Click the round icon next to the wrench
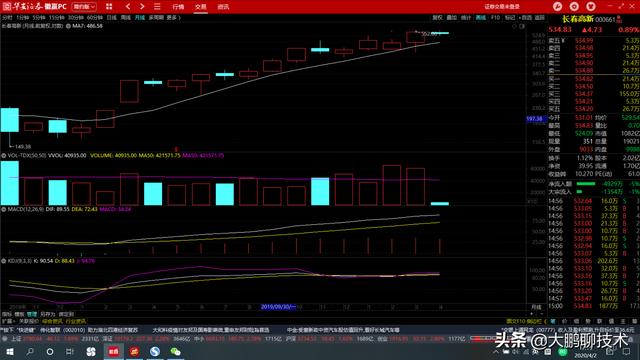The image size is (640, 360). [574, 7]
